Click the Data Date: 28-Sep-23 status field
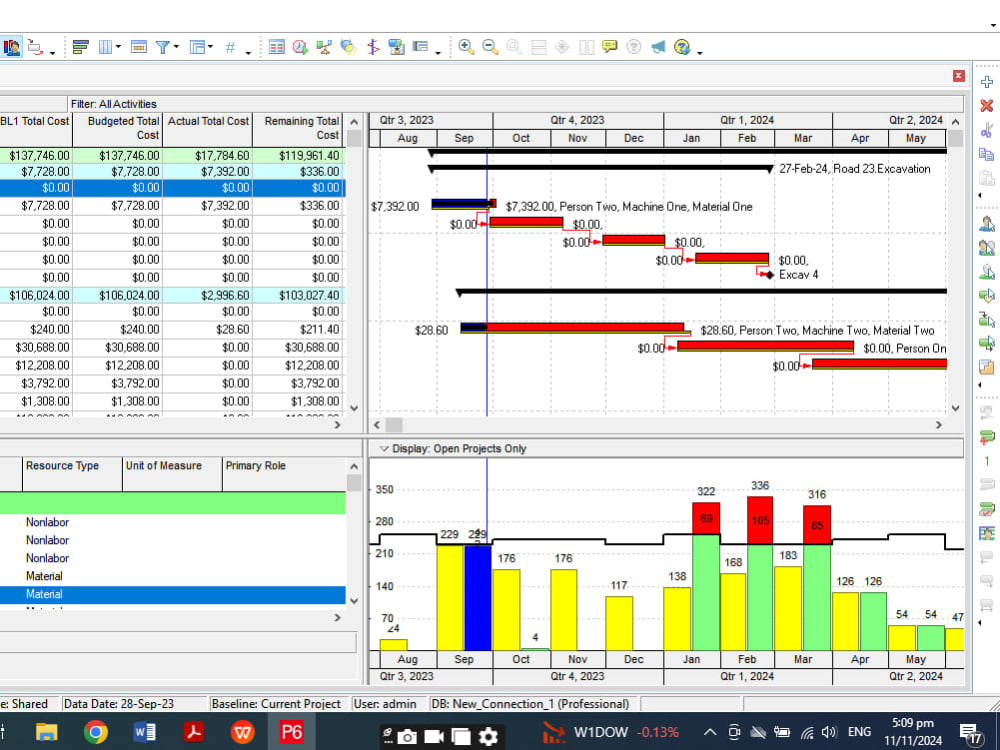The width and height of the screenshot is (1000, 750). click(x=135, y=704)
